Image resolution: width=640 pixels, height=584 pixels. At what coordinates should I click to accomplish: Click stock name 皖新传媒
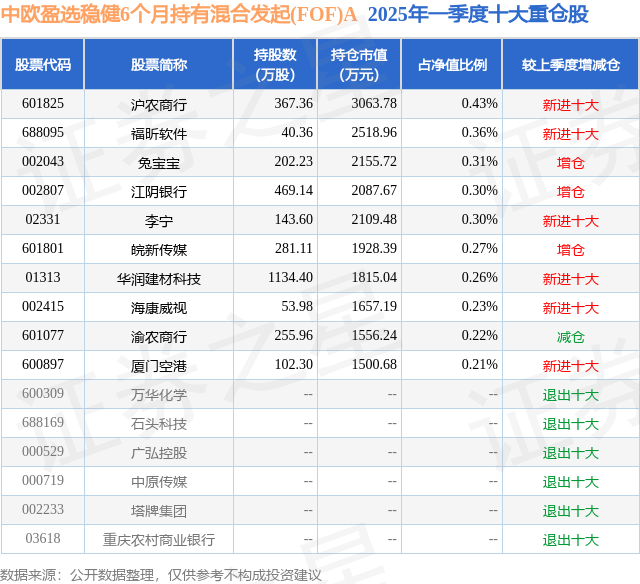click(159, 250)
